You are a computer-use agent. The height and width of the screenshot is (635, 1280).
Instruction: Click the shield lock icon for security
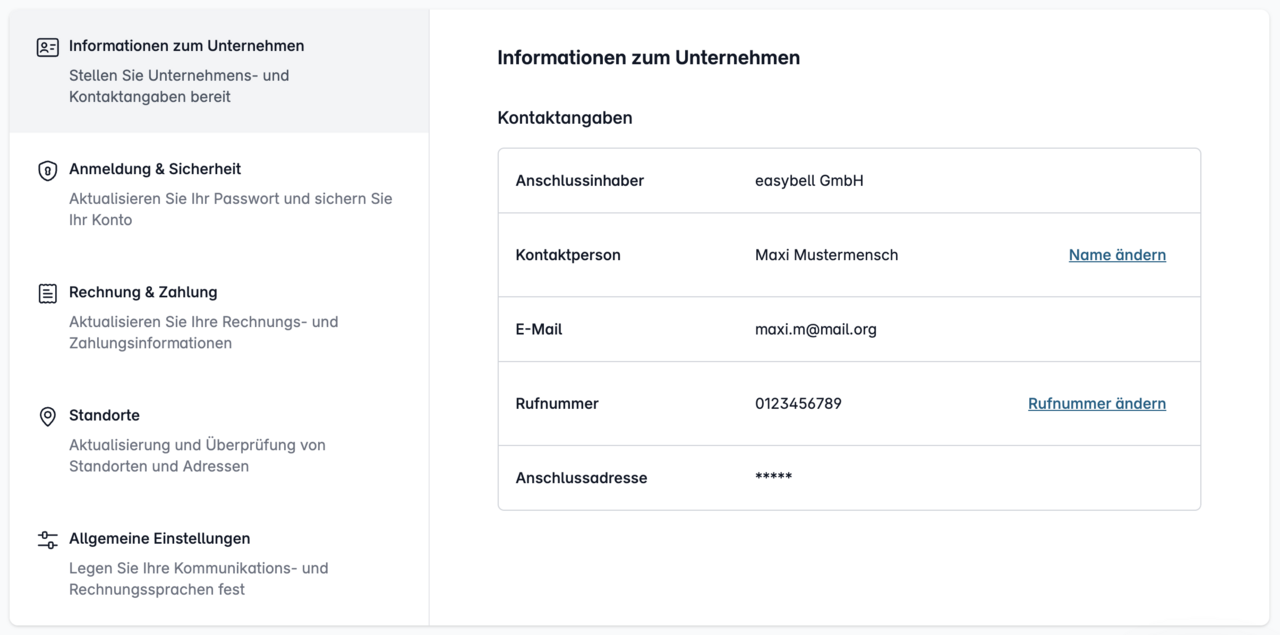pyautogui.click(x=47, y=171)
